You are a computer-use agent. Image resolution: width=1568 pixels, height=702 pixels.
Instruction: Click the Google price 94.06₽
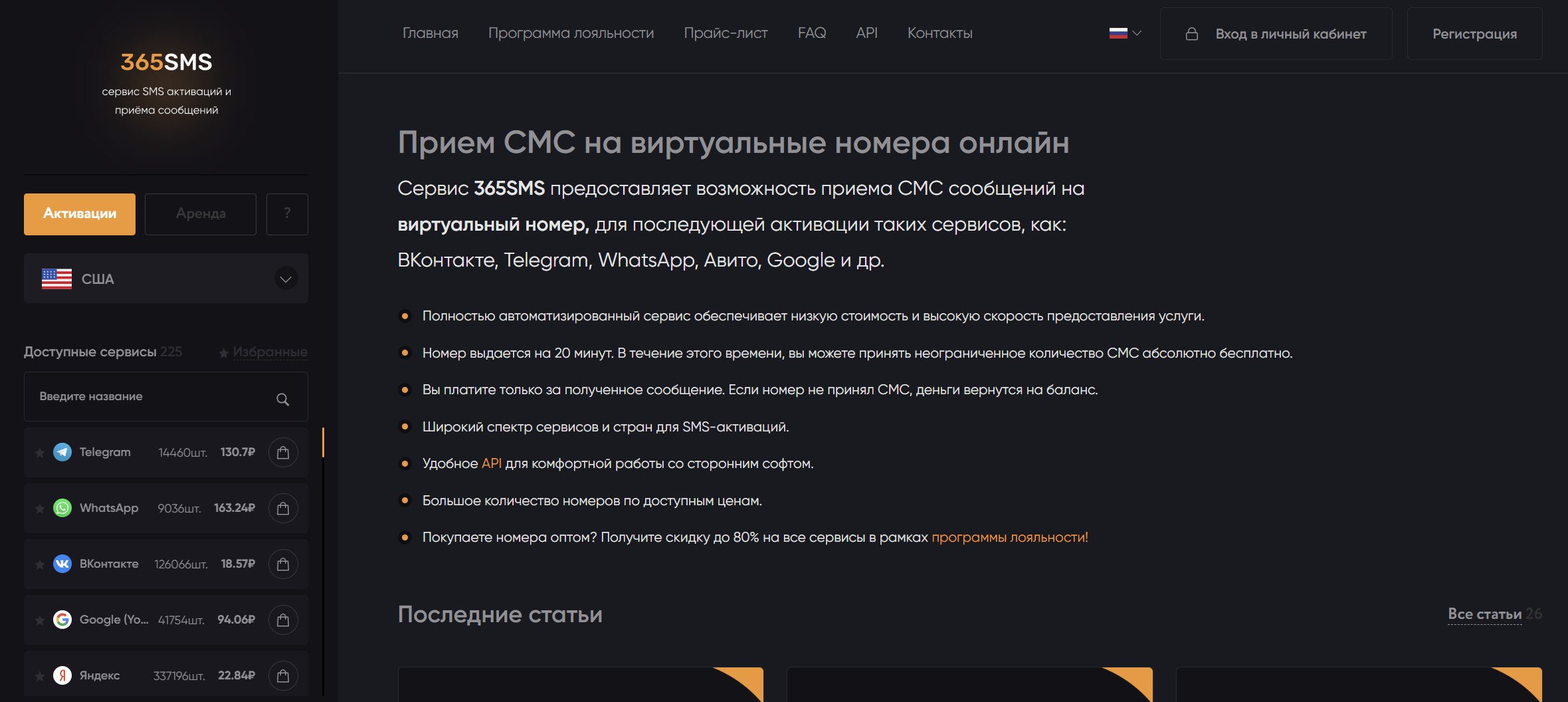(237, 620)
